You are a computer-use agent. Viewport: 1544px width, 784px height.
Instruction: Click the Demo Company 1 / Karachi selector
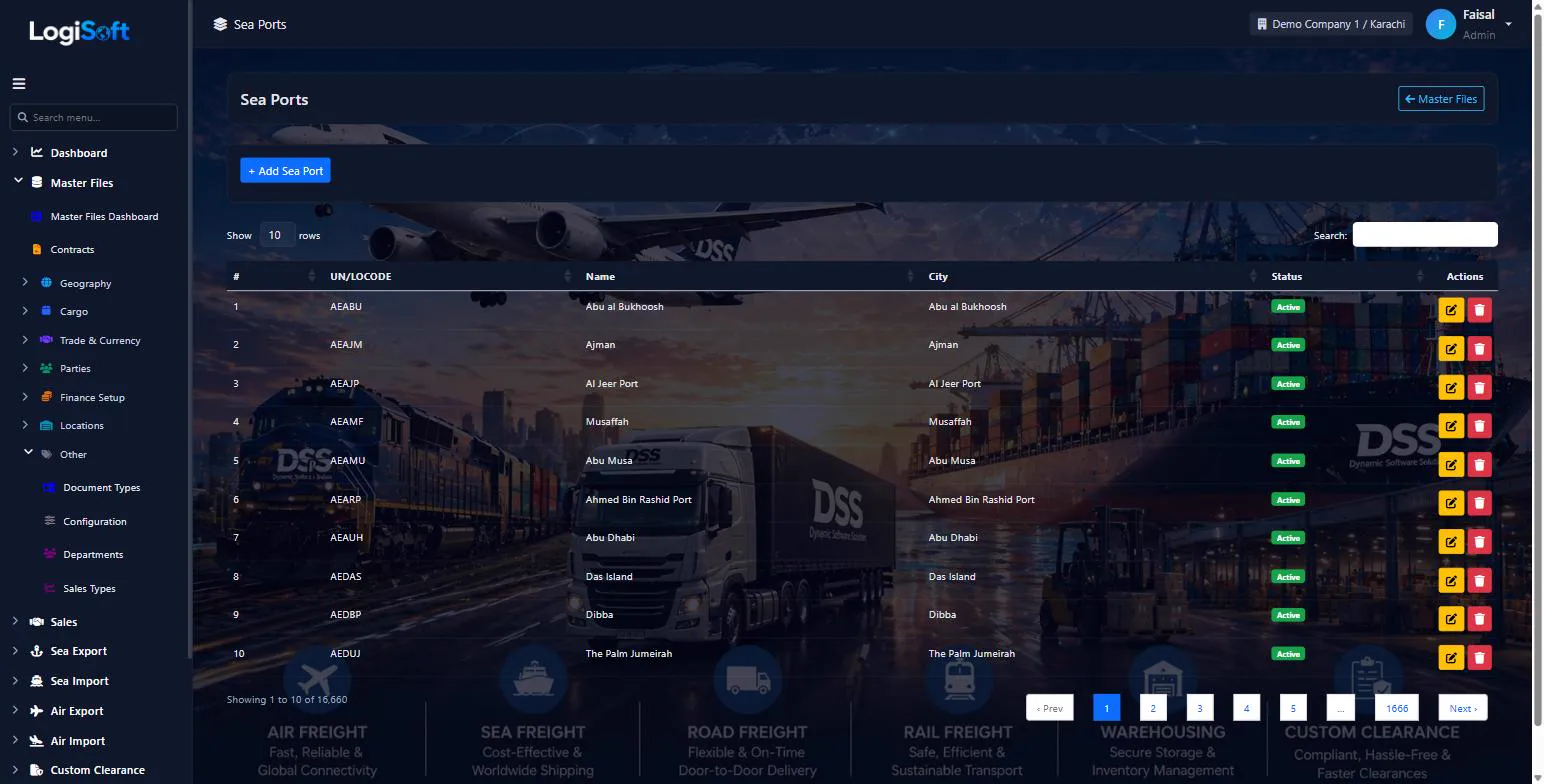pyautogui.click(x=1331, y=24)
